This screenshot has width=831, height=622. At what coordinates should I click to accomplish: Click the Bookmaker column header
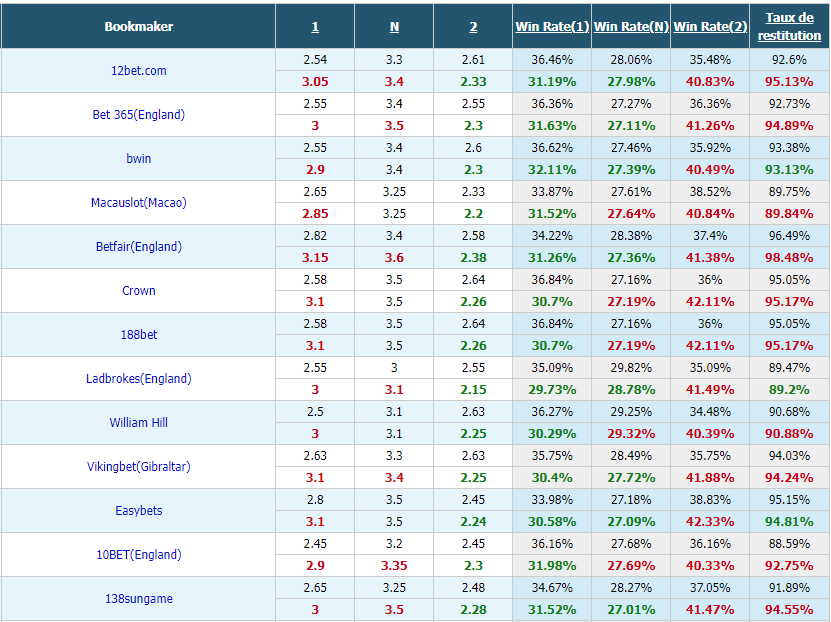coord(138,26)
